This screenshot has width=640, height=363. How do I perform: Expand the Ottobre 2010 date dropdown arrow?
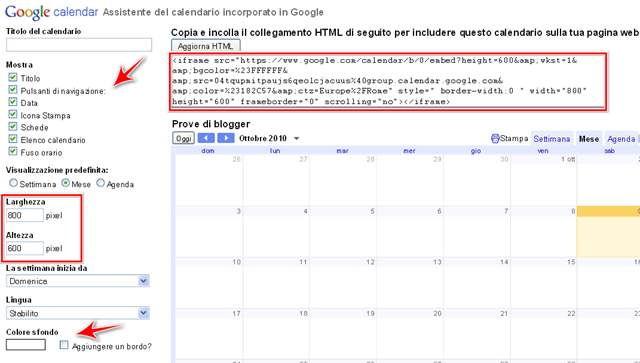coord(297,138)
